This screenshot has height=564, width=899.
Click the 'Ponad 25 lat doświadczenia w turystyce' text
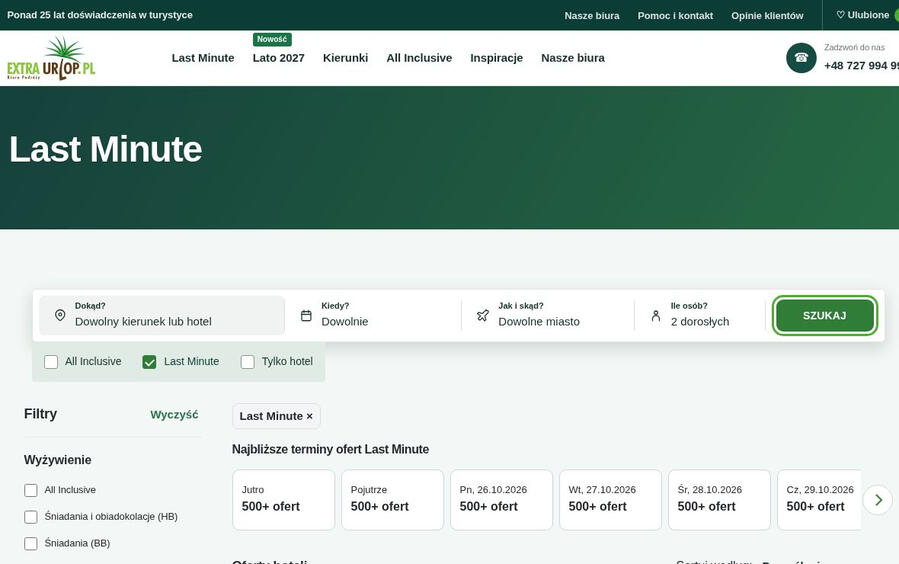coord(100,15)
